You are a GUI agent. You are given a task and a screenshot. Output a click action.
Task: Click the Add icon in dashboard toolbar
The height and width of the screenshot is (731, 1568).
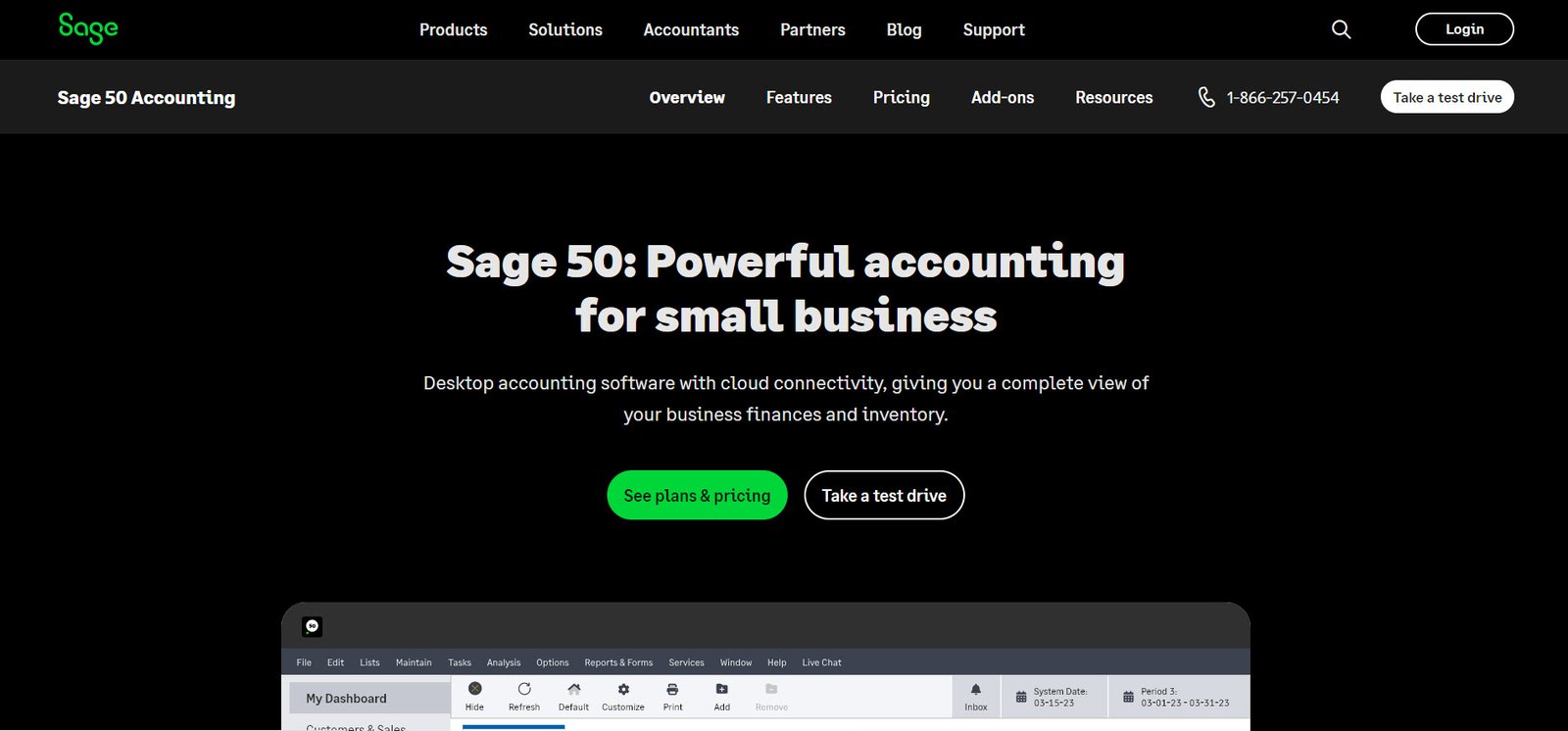[722, 689]
